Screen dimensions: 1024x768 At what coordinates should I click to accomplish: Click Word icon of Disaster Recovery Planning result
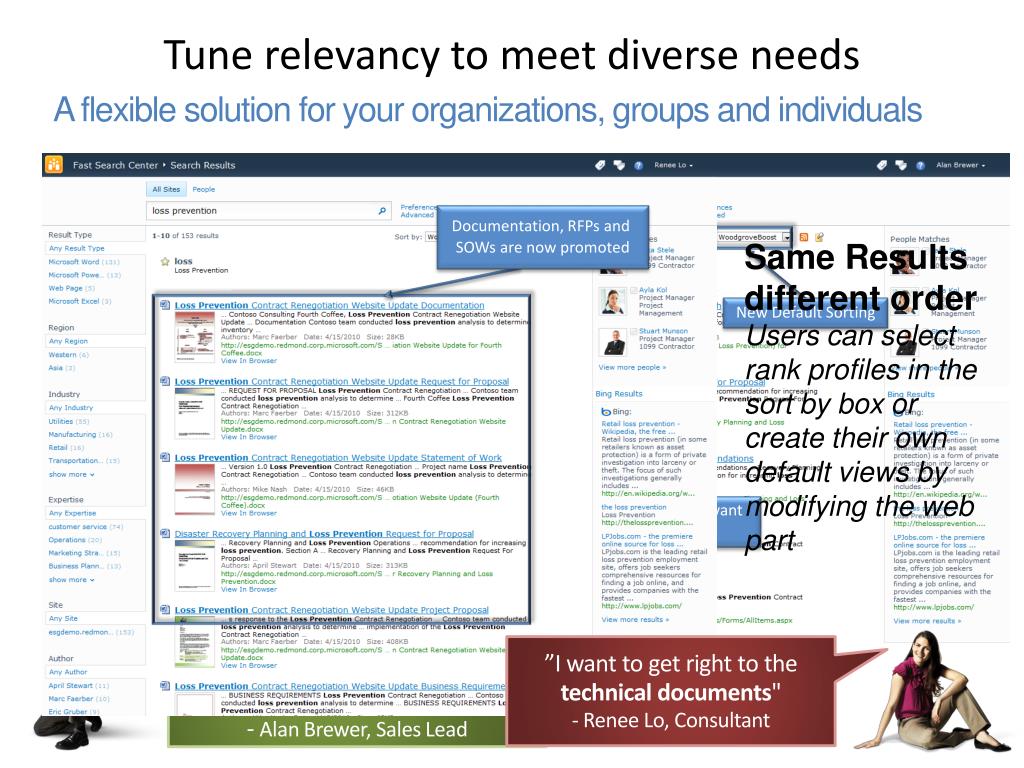coord(165,534)
